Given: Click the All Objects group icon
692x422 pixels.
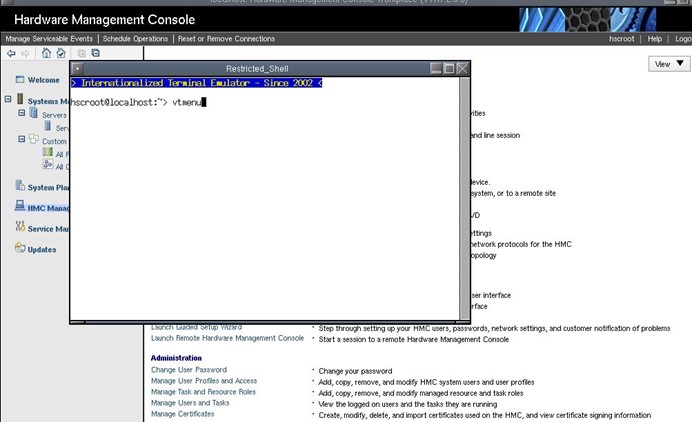Looking at the screenshot, I should tap(48, 164).
